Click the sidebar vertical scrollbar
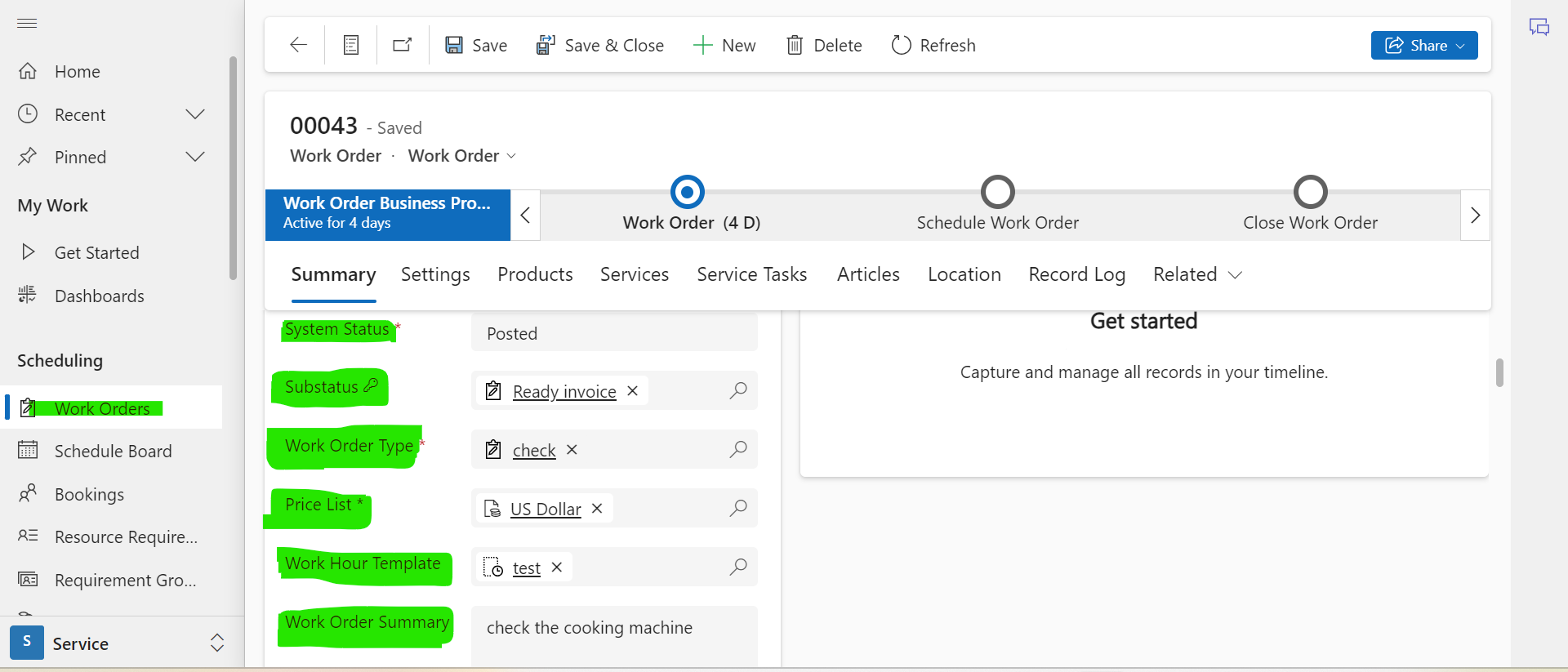The width and height of the screenshot is (1568, 672). [x=233, y=168]
